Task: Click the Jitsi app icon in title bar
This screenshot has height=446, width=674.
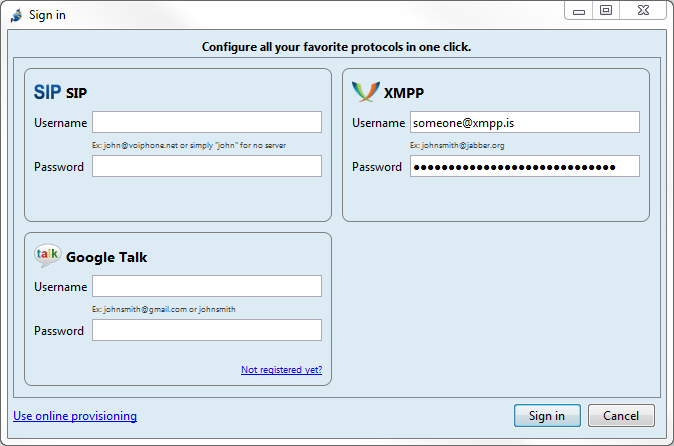Action: pyautogui.click(x=16, y=15)
